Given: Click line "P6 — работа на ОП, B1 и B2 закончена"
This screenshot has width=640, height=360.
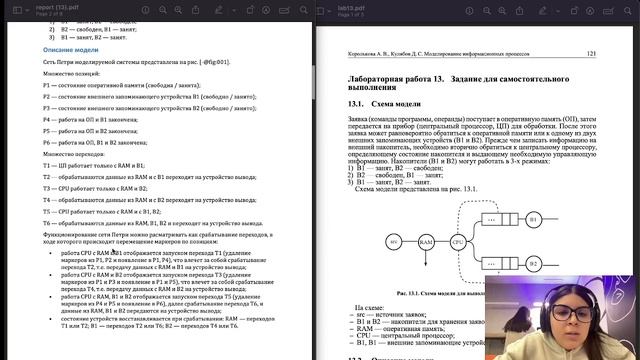Looking at the screenshot, I should click(x=95, y=142).
